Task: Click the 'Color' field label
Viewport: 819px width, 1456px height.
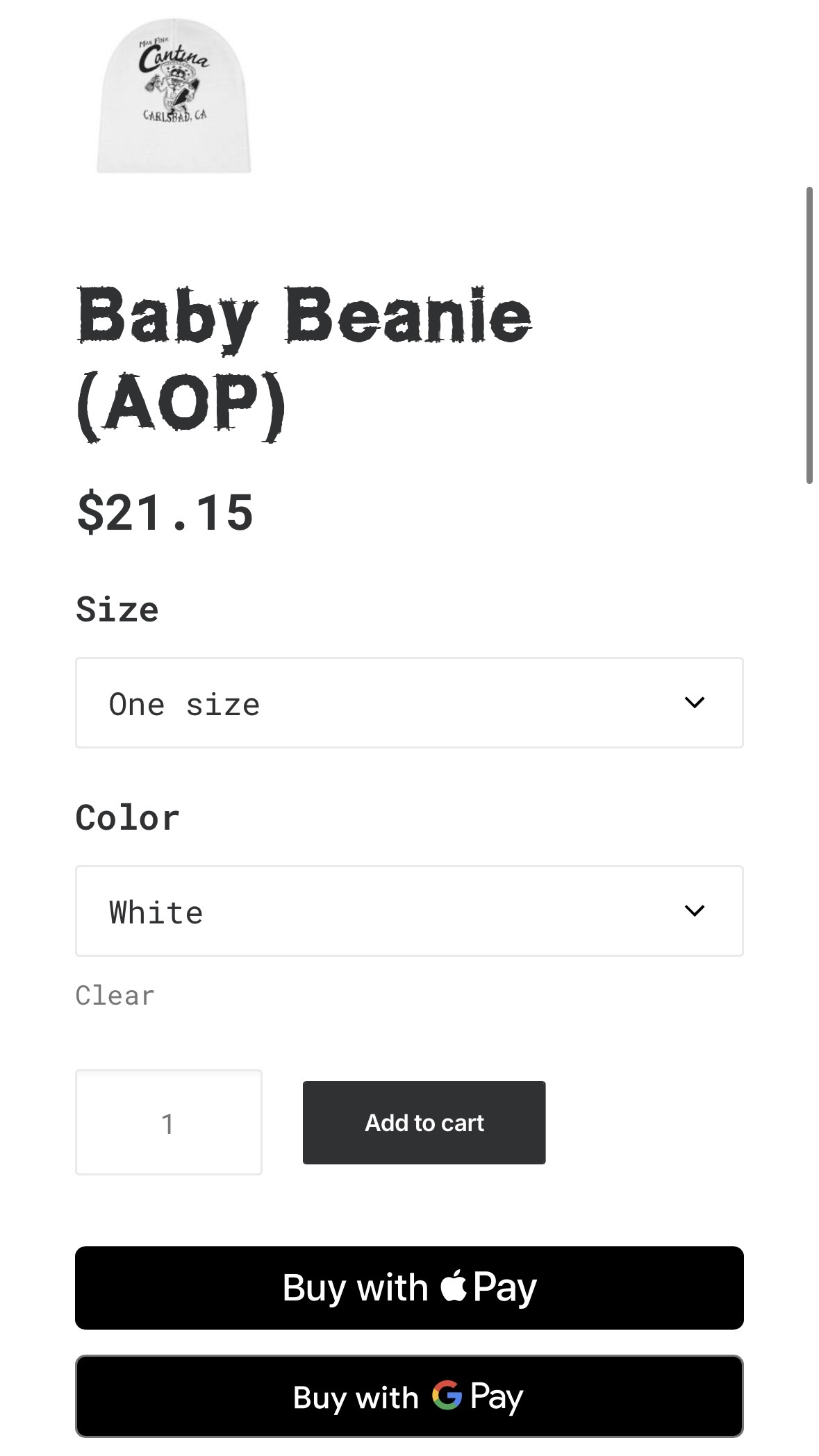Action: point(128,817)
